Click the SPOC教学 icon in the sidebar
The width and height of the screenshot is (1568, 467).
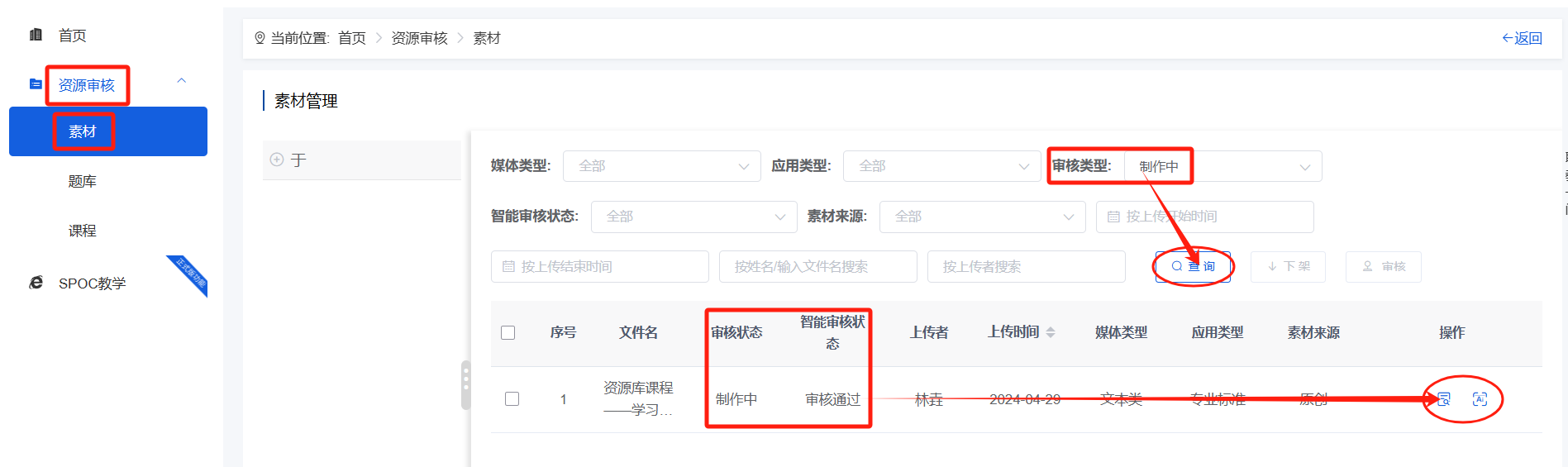pos(36,283)
